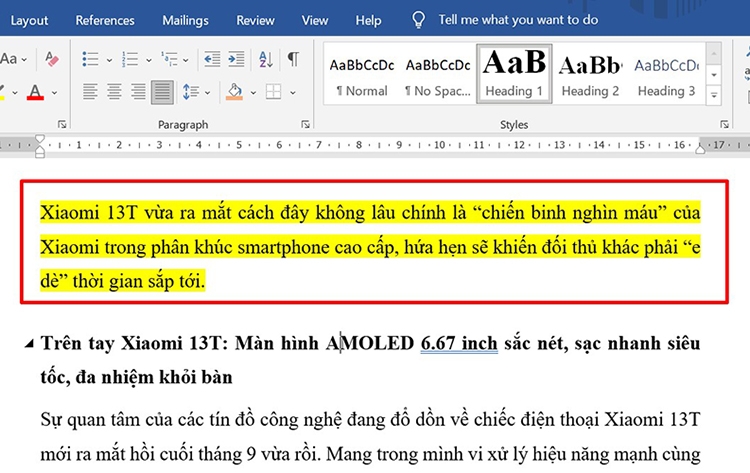
Task: Toggle Show/Hide paragraph marks
Action: (293, 59)
